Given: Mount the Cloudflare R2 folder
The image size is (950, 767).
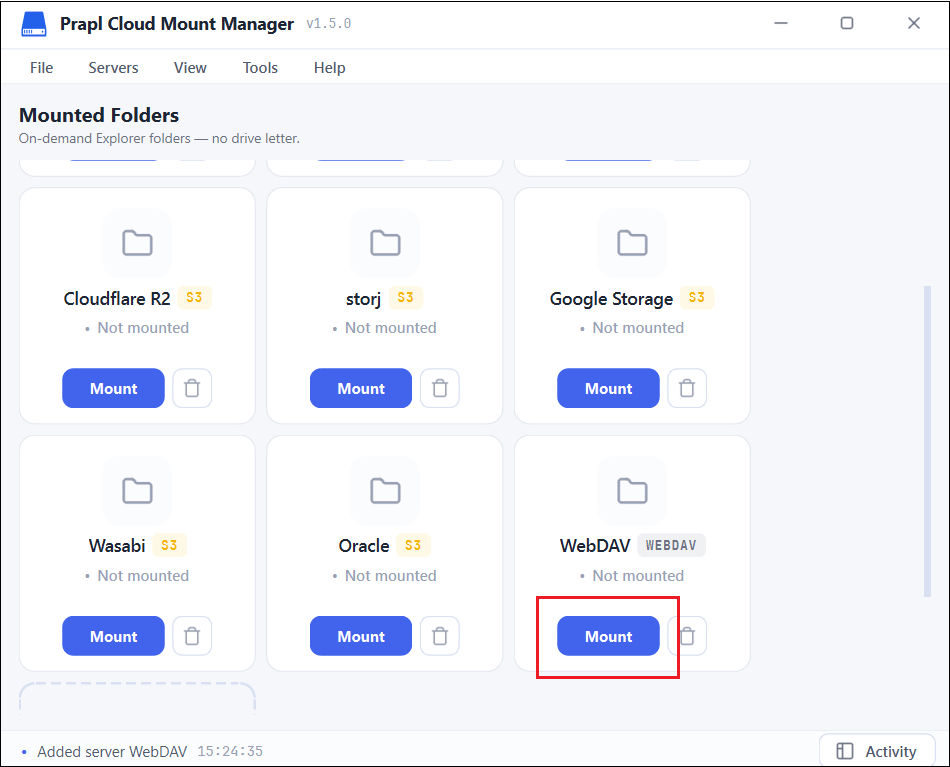Looking at the screenshot, I should coord(113,388).
